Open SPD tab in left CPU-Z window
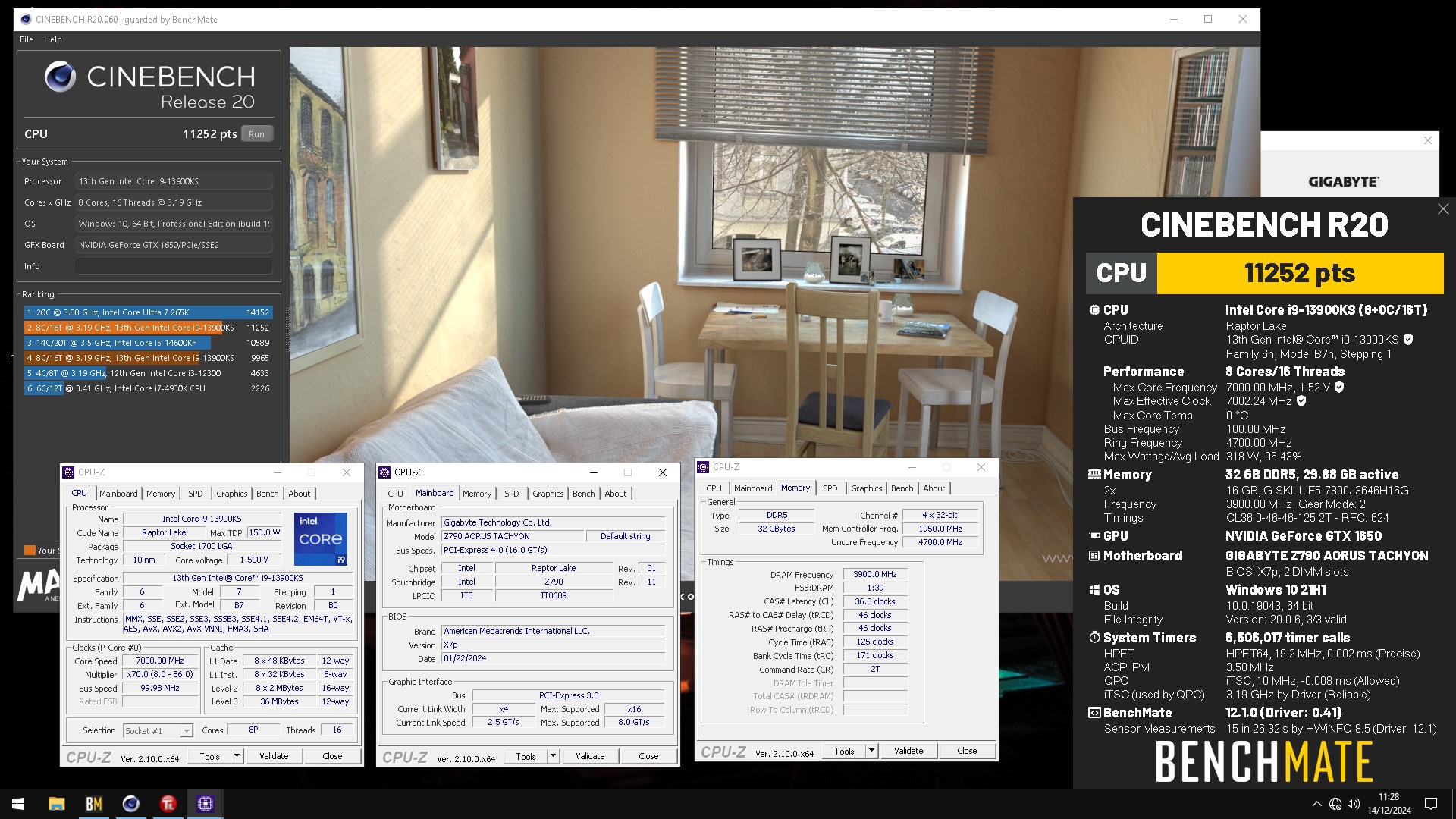The height and width of the screenshot is (819, 1456). coord(196,494)
